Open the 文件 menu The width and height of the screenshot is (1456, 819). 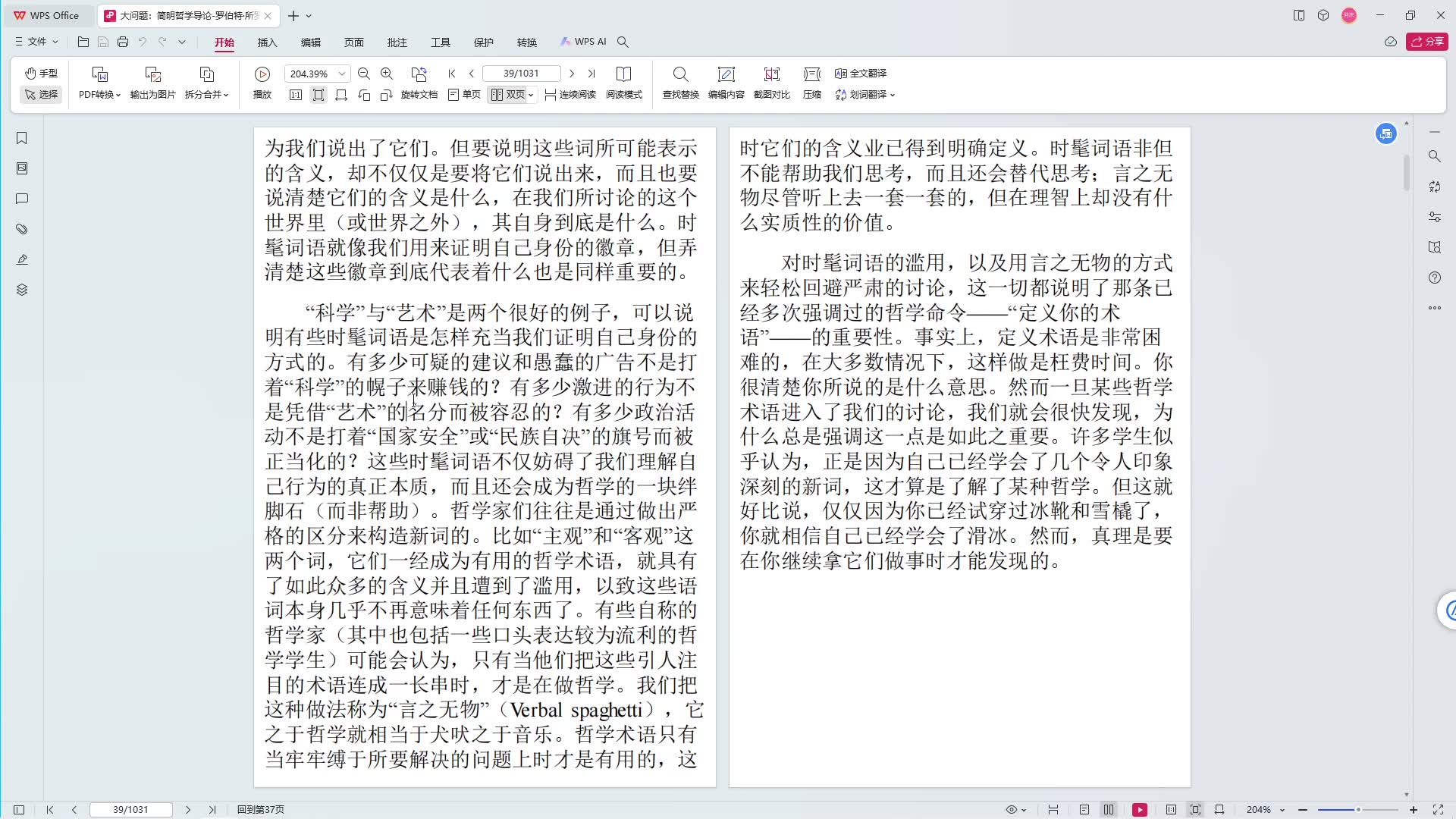pos(37,42)
